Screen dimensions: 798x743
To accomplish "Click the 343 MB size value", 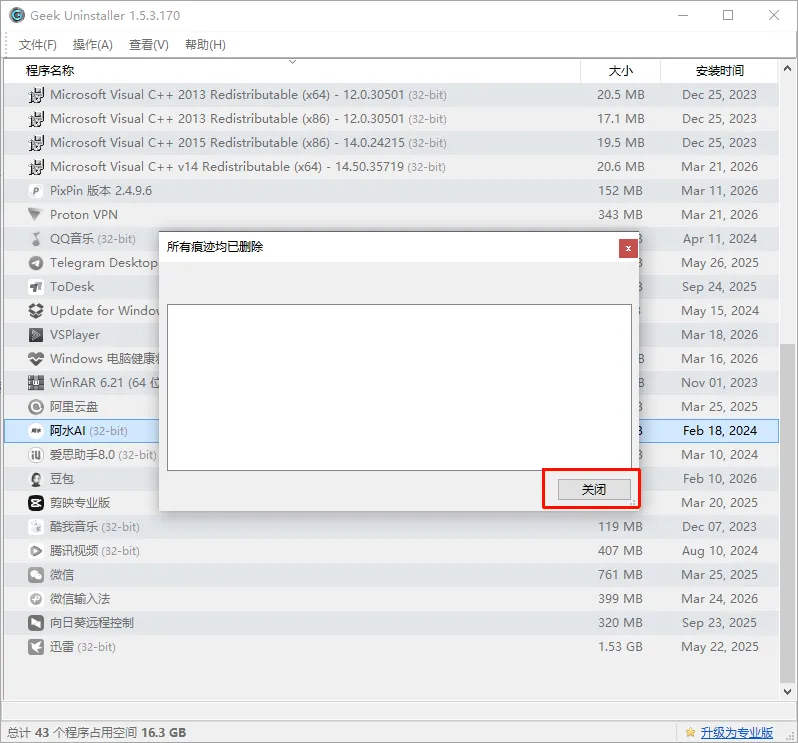I will pos(620,215).
